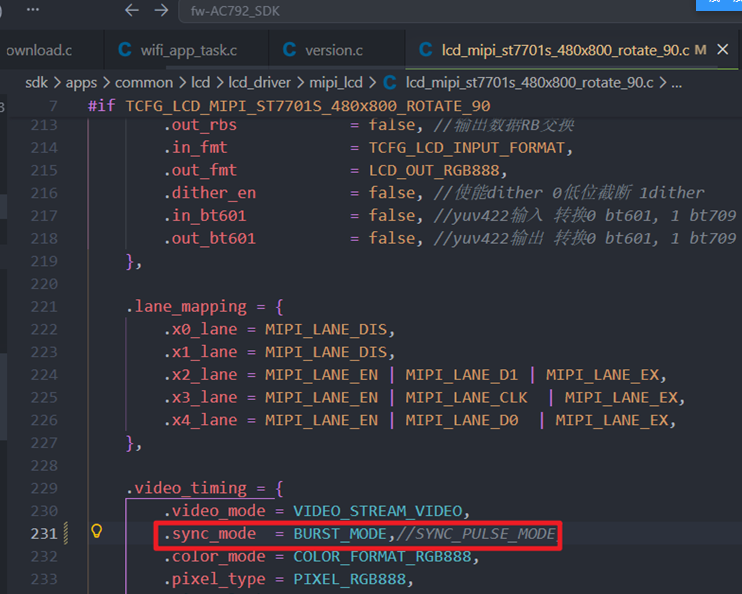Viewport: 742px width, 594px height.
Task: Click the C icon on version.c tab
Action: (289, 49)
